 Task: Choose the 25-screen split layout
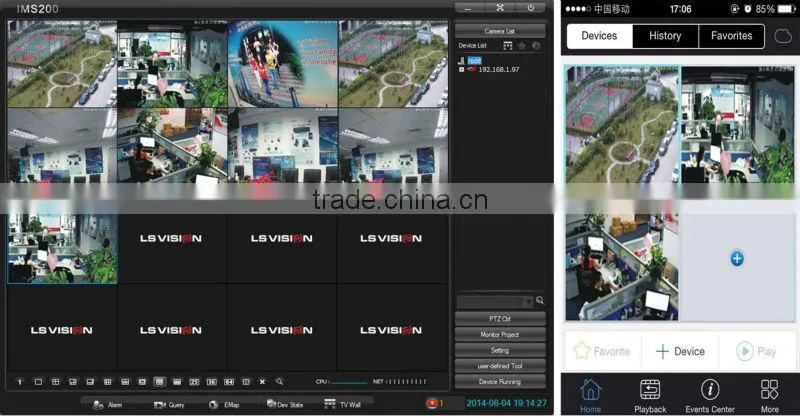(x=194, y=382)
